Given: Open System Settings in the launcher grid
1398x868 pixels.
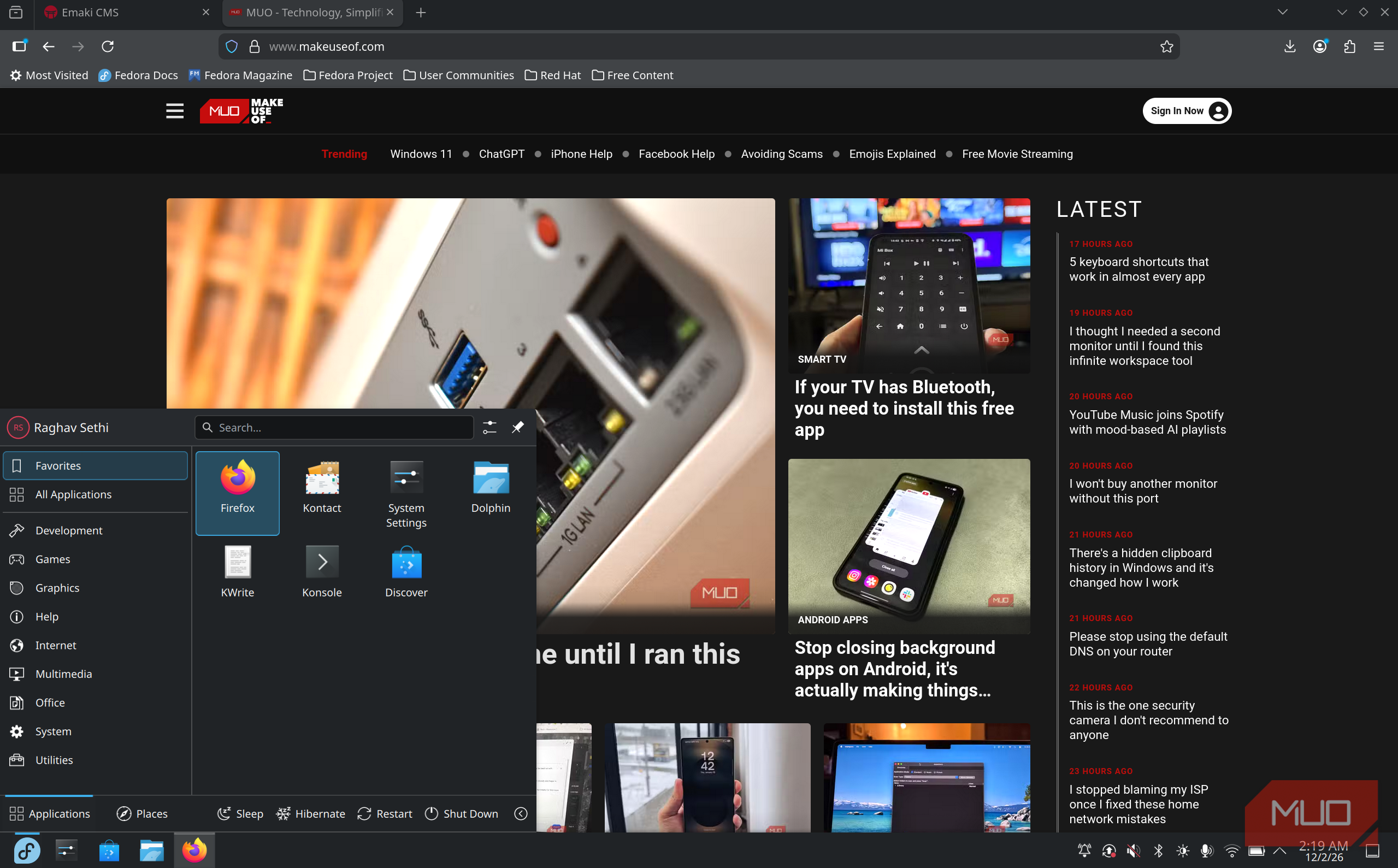Looking at the screenshot, I should tap(406, 493).
